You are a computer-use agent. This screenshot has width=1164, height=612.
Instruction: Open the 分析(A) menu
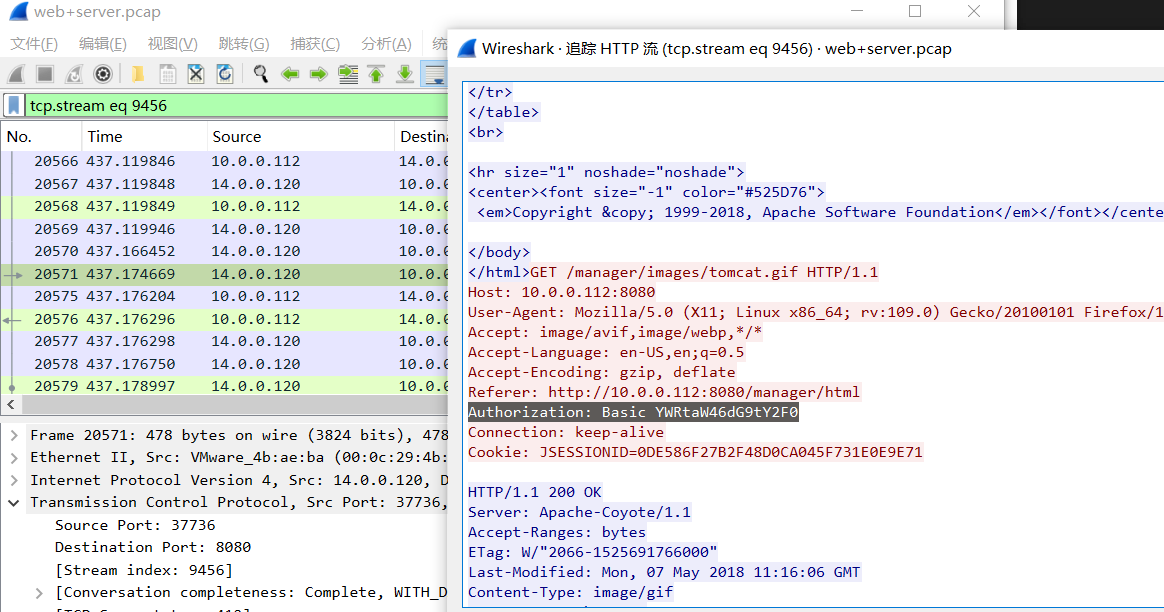[386, 44]
